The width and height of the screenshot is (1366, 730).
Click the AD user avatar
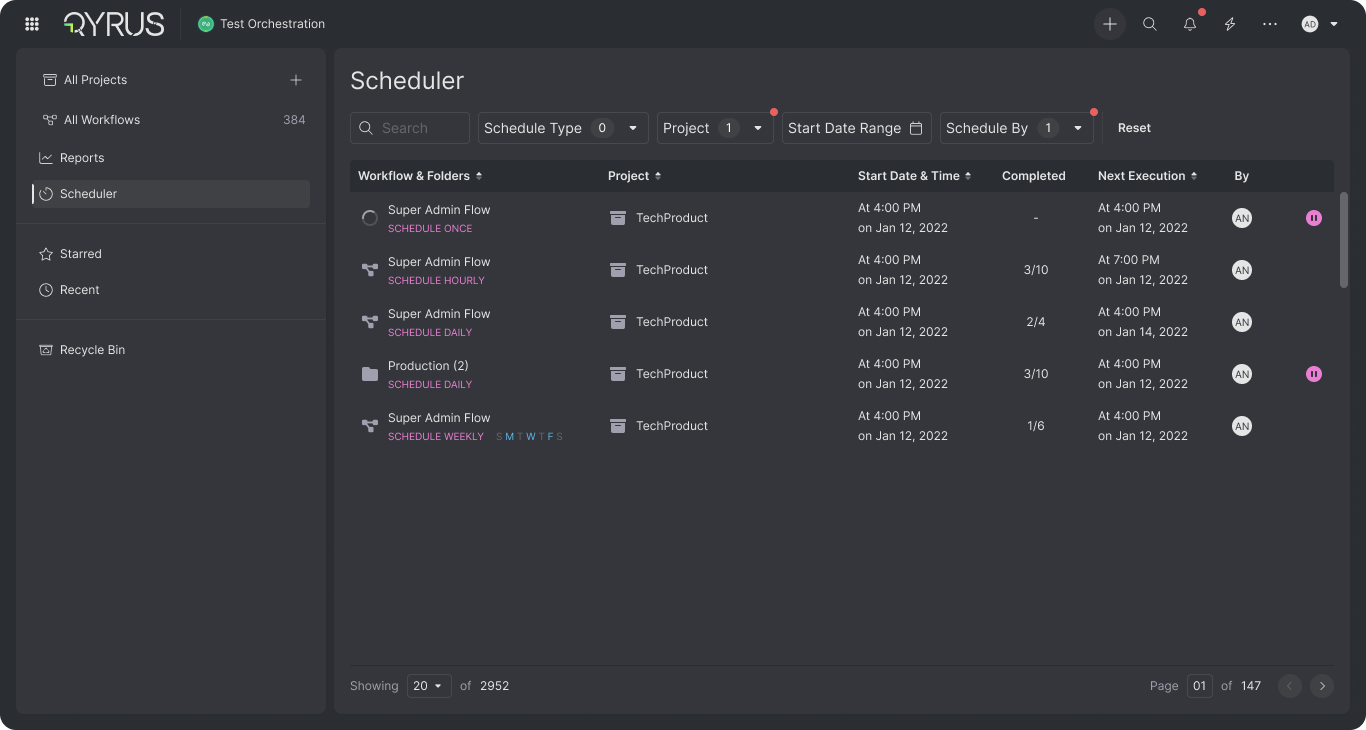point(1310,24)
